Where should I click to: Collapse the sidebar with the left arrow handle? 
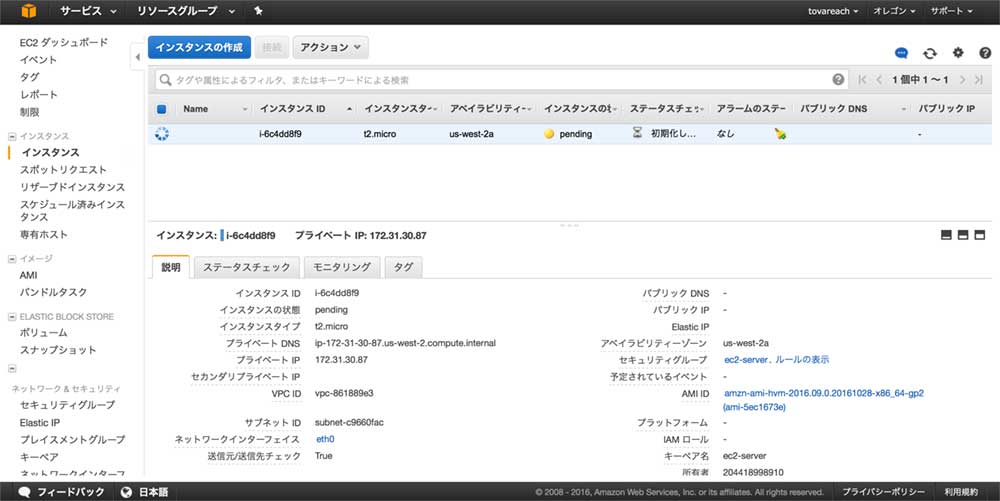point(137,57)
